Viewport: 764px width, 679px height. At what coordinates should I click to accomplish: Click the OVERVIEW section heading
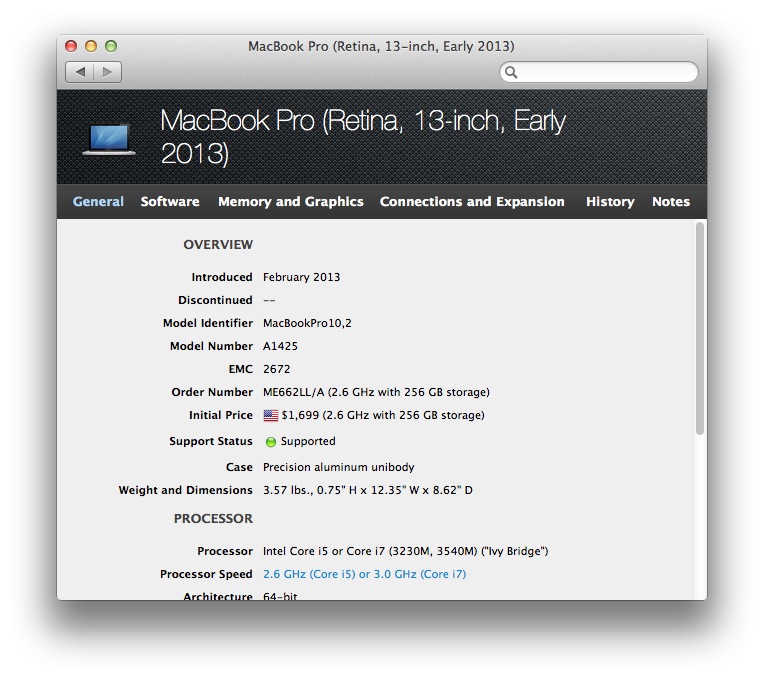pos(218,245)
